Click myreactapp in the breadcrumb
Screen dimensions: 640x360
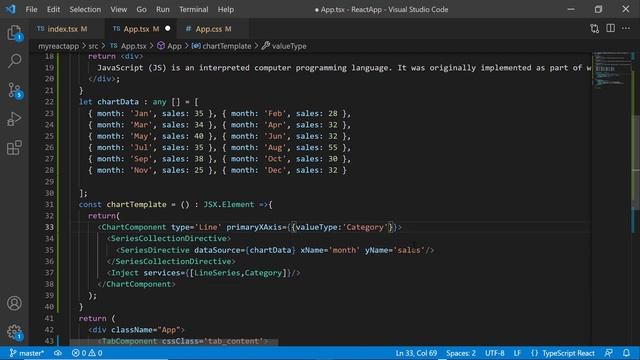point(58,46)
